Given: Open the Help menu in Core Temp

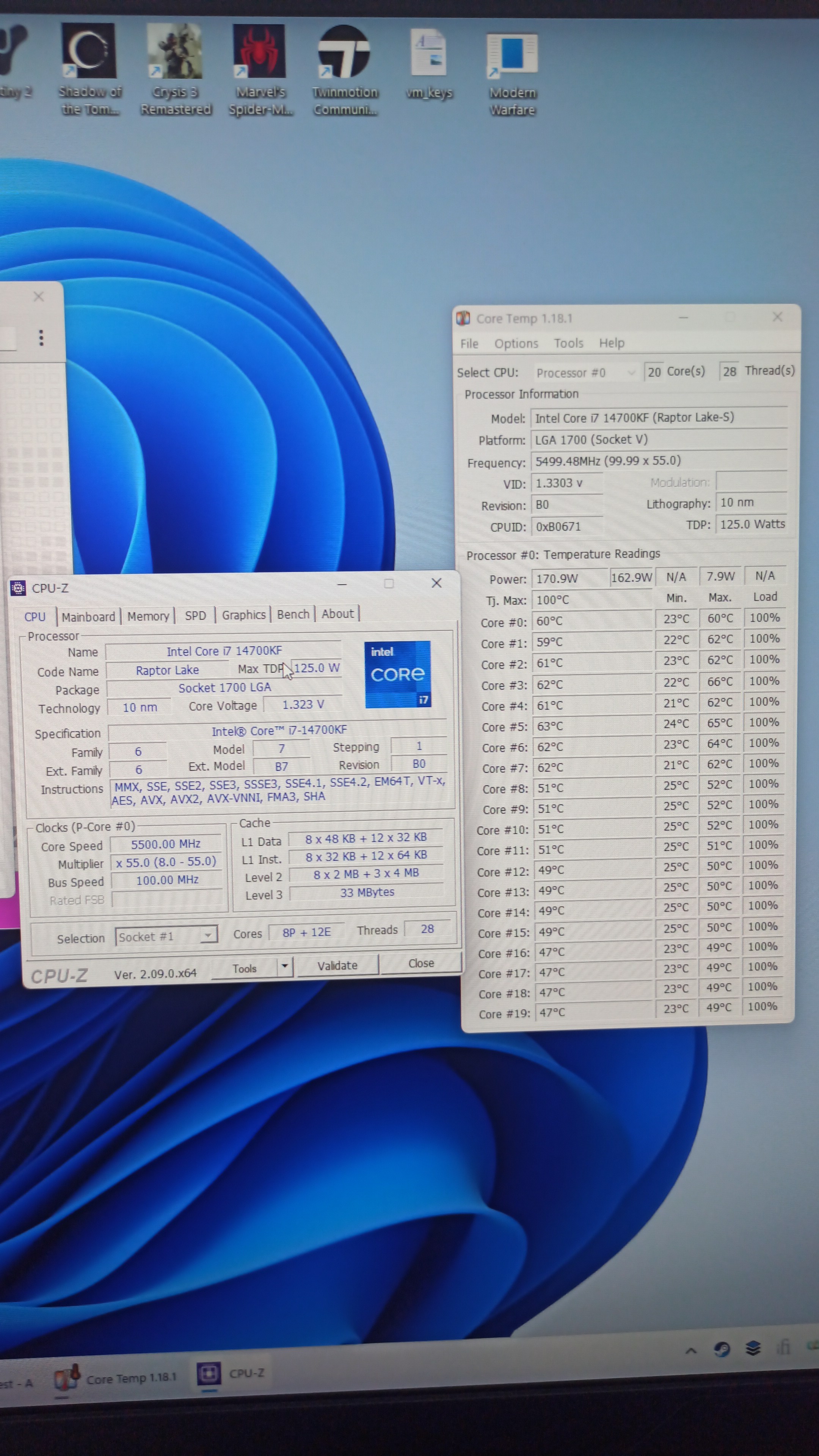Looking at the screenshot, I should 612,342.
